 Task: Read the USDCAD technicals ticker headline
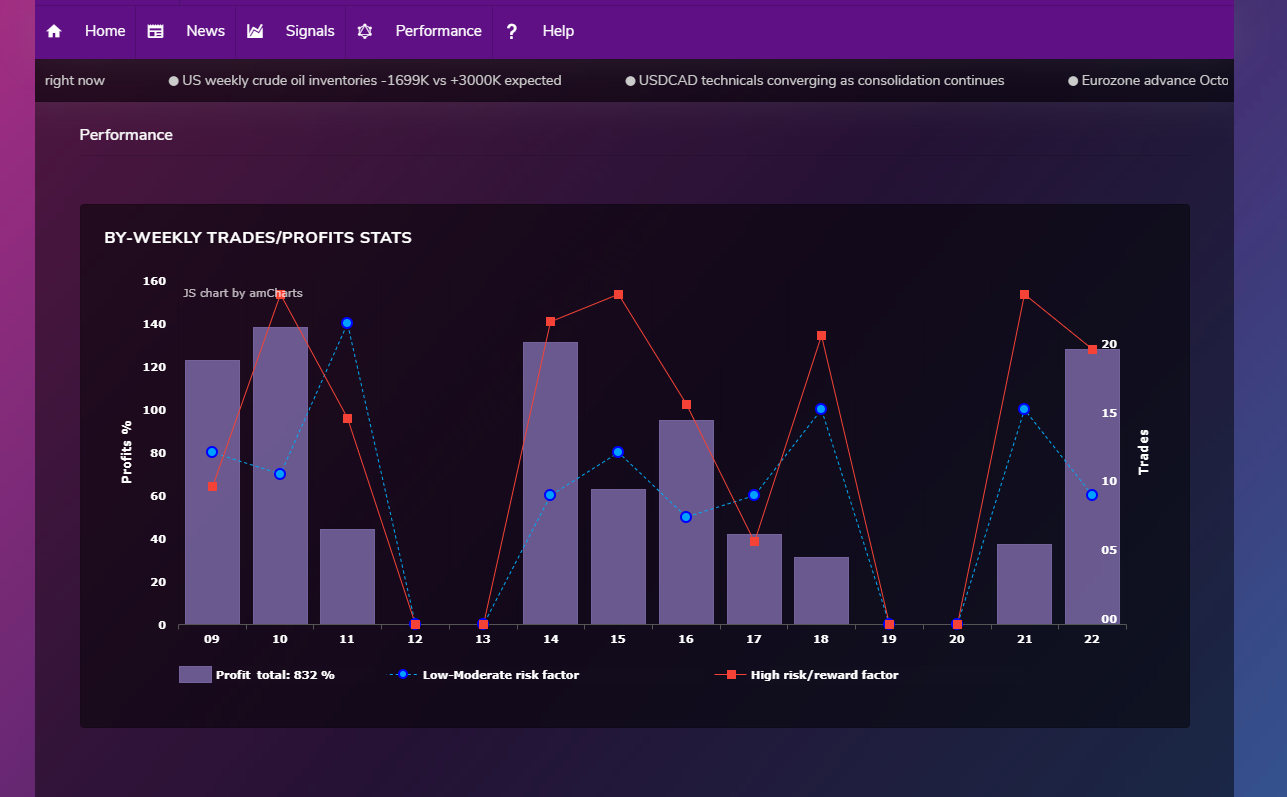tap(821, 80)
